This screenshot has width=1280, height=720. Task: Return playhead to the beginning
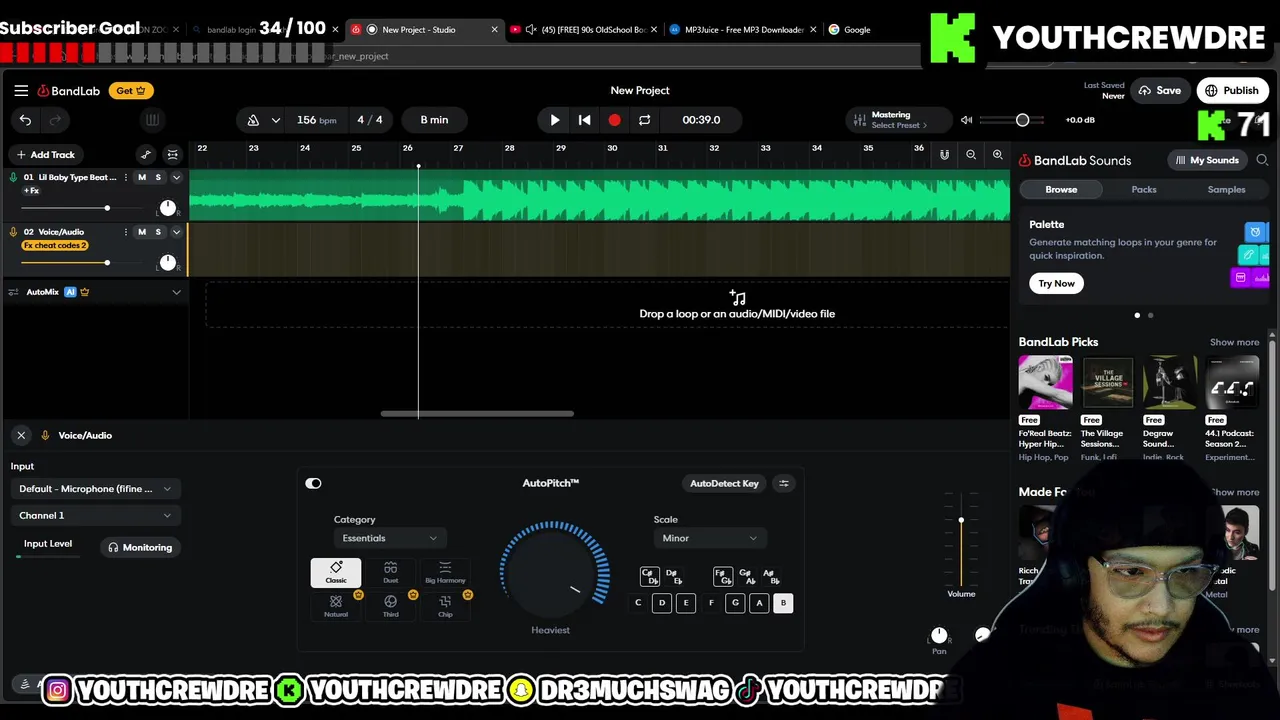point(584,120)
